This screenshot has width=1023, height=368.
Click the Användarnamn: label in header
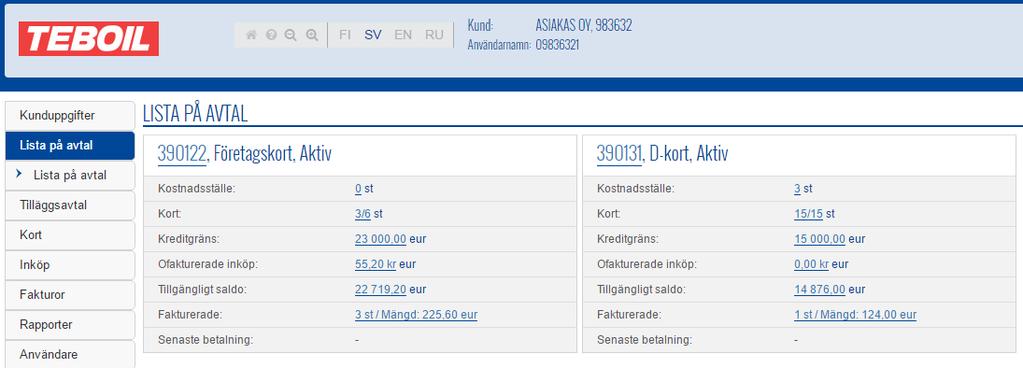499,45
